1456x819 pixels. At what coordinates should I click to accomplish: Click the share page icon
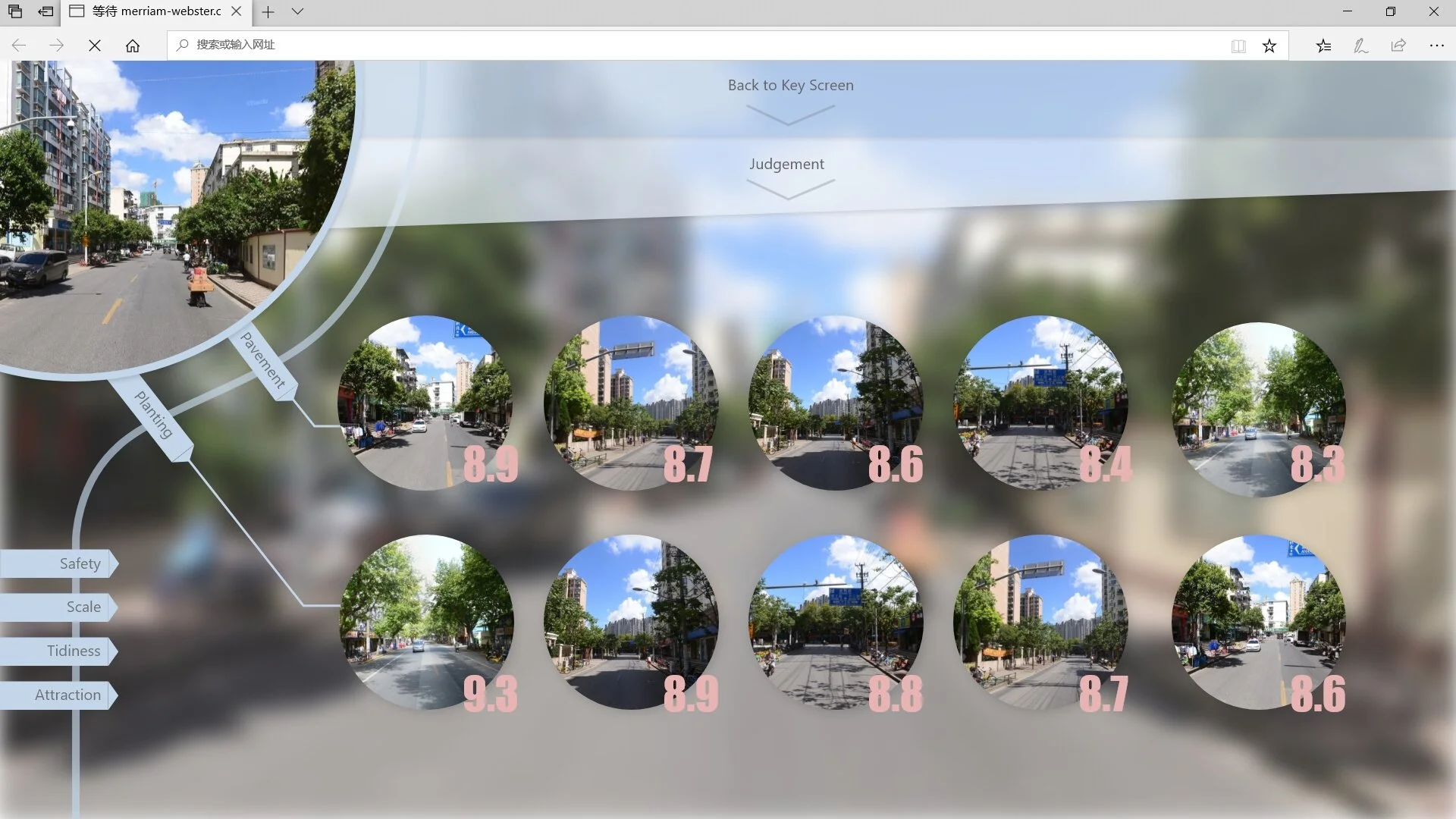coord(1398,45)
